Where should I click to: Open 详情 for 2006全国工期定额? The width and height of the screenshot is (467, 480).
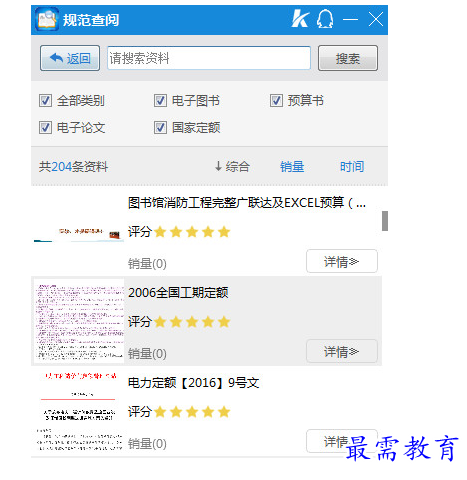tap(342, 351)
